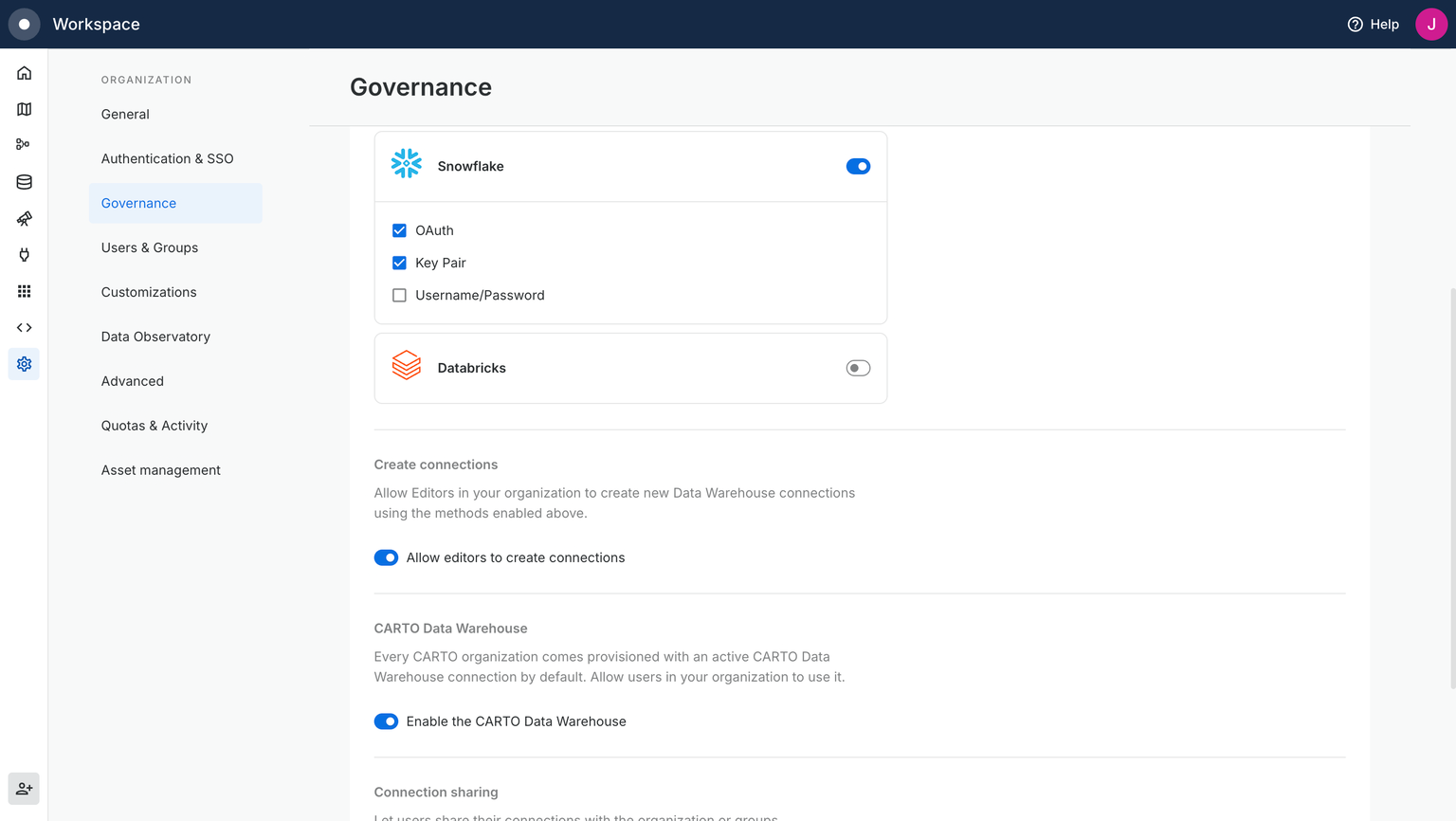Image resolution: width=1456 pixels, height=821 pixels.
Task: Open the Help menu in the top bar
Action: 1373,24
